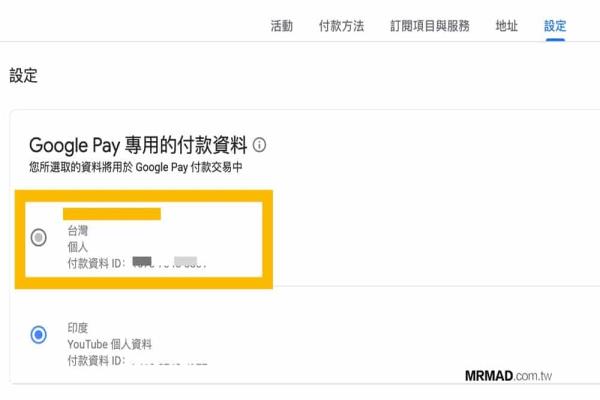Viewport: 600px width, 400px height.
Task: Click the 設定 tab in the top navigation
Action: tap(555, 26)
